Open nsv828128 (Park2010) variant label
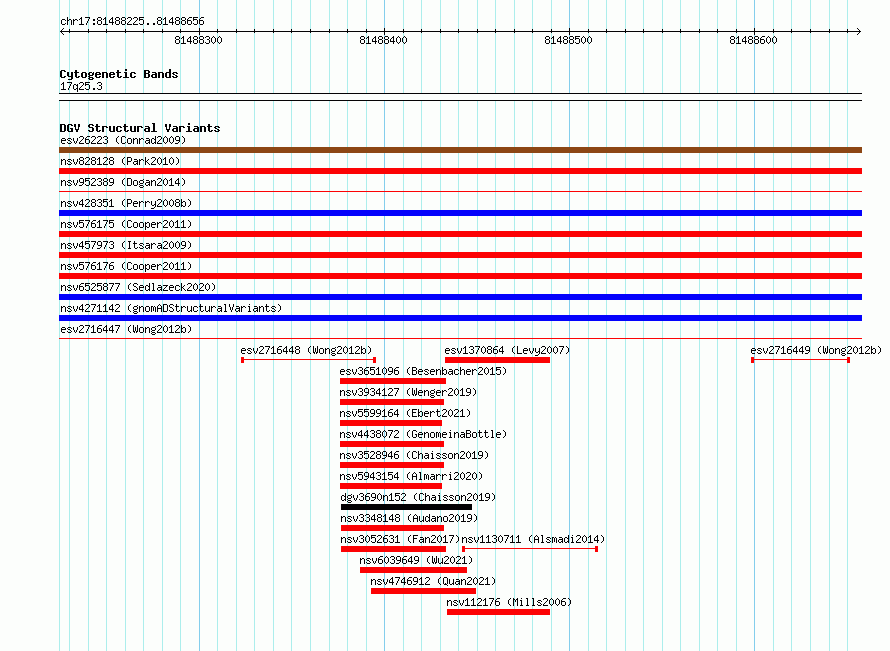Viewport: 890px width, 651px height. pos(120,161)
